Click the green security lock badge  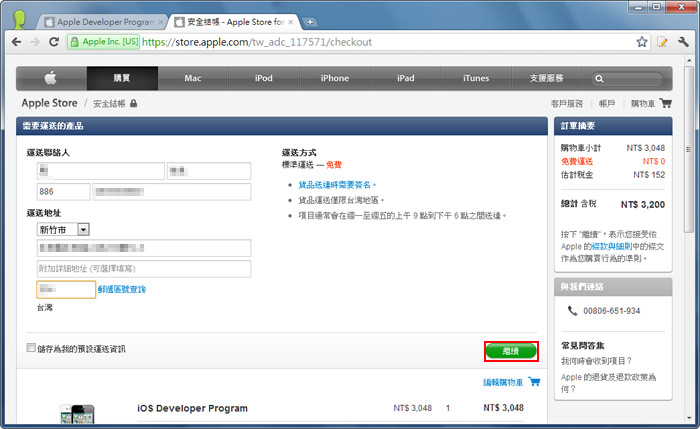(x=104, y=42)
